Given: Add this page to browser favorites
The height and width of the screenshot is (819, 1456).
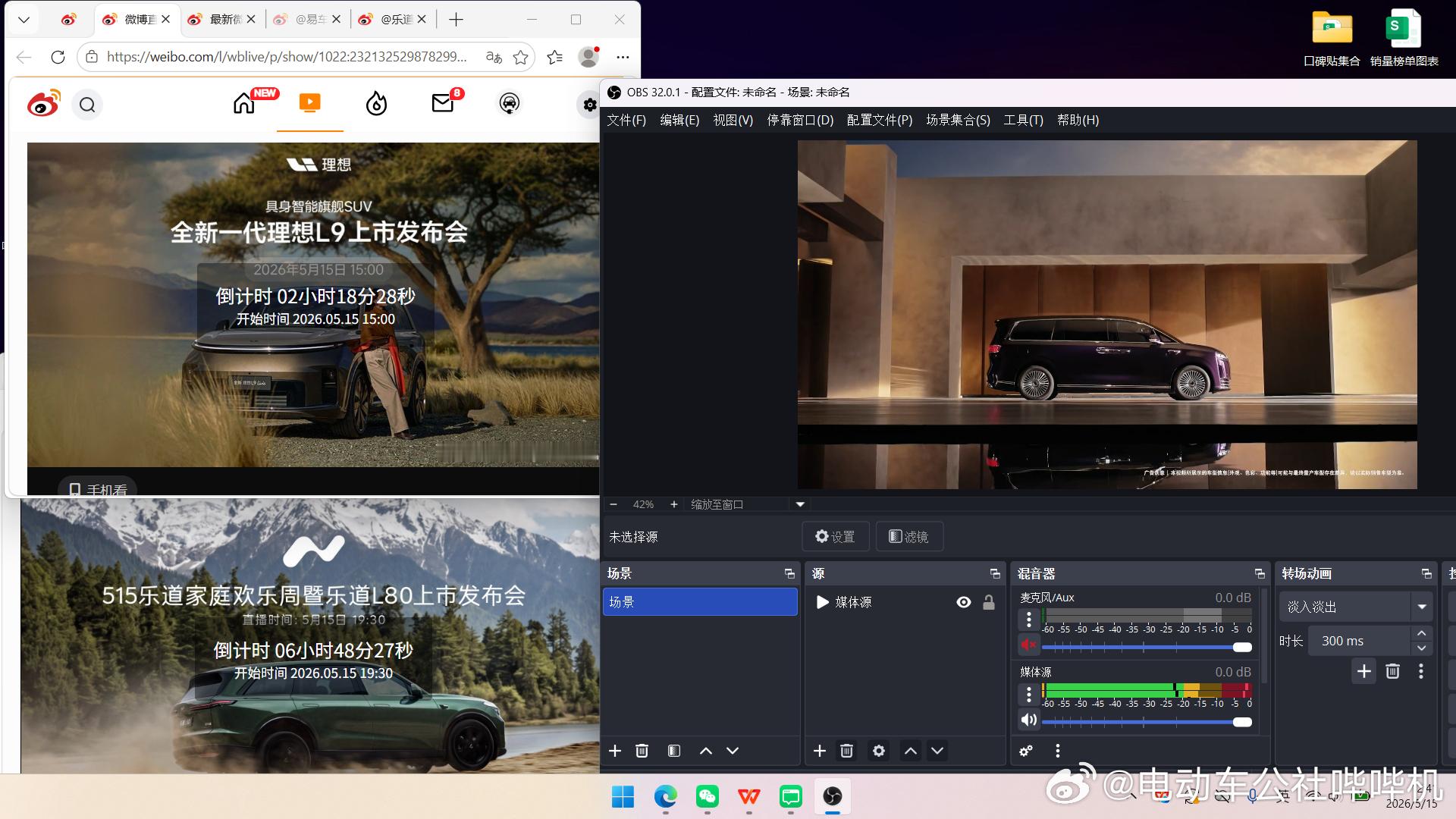Looking at the screenshot, I should tap(520, 57).
